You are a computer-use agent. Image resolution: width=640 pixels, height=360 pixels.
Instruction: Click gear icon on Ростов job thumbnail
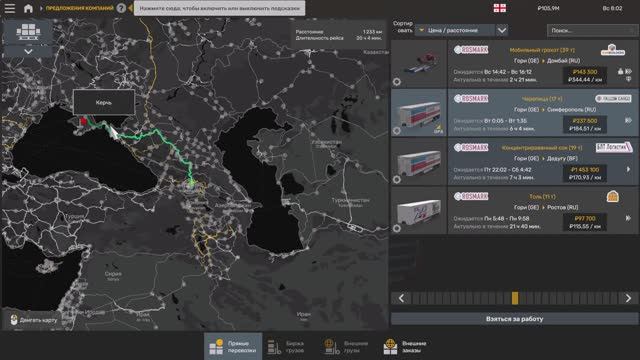click(397, 228)
